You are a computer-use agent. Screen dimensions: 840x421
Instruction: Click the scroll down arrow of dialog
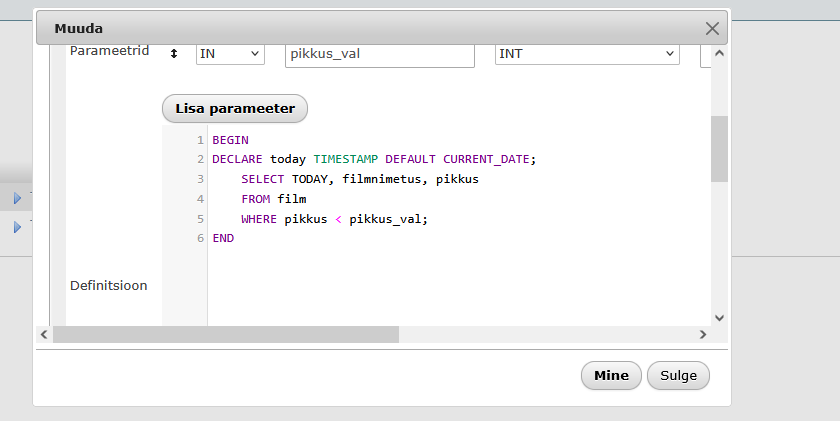point(719,317)
